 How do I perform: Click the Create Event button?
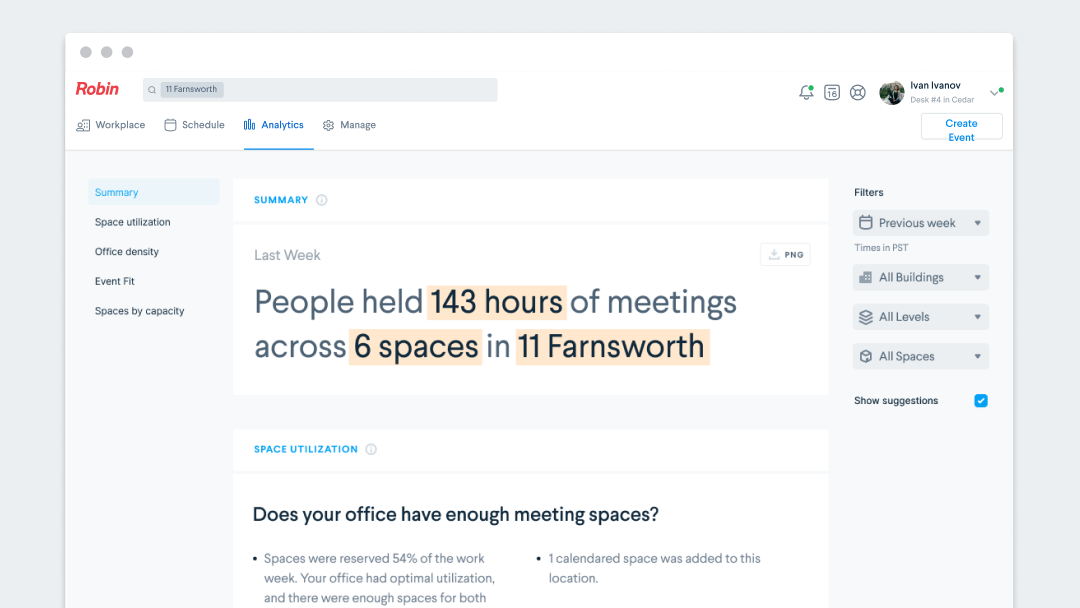point(962,127)
